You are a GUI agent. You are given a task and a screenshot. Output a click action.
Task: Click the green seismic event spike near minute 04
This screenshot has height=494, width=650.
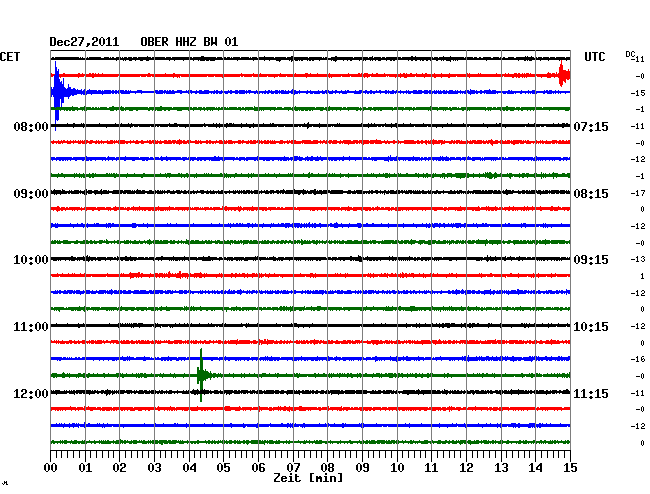pyautogui.click(x=202, y=375)
